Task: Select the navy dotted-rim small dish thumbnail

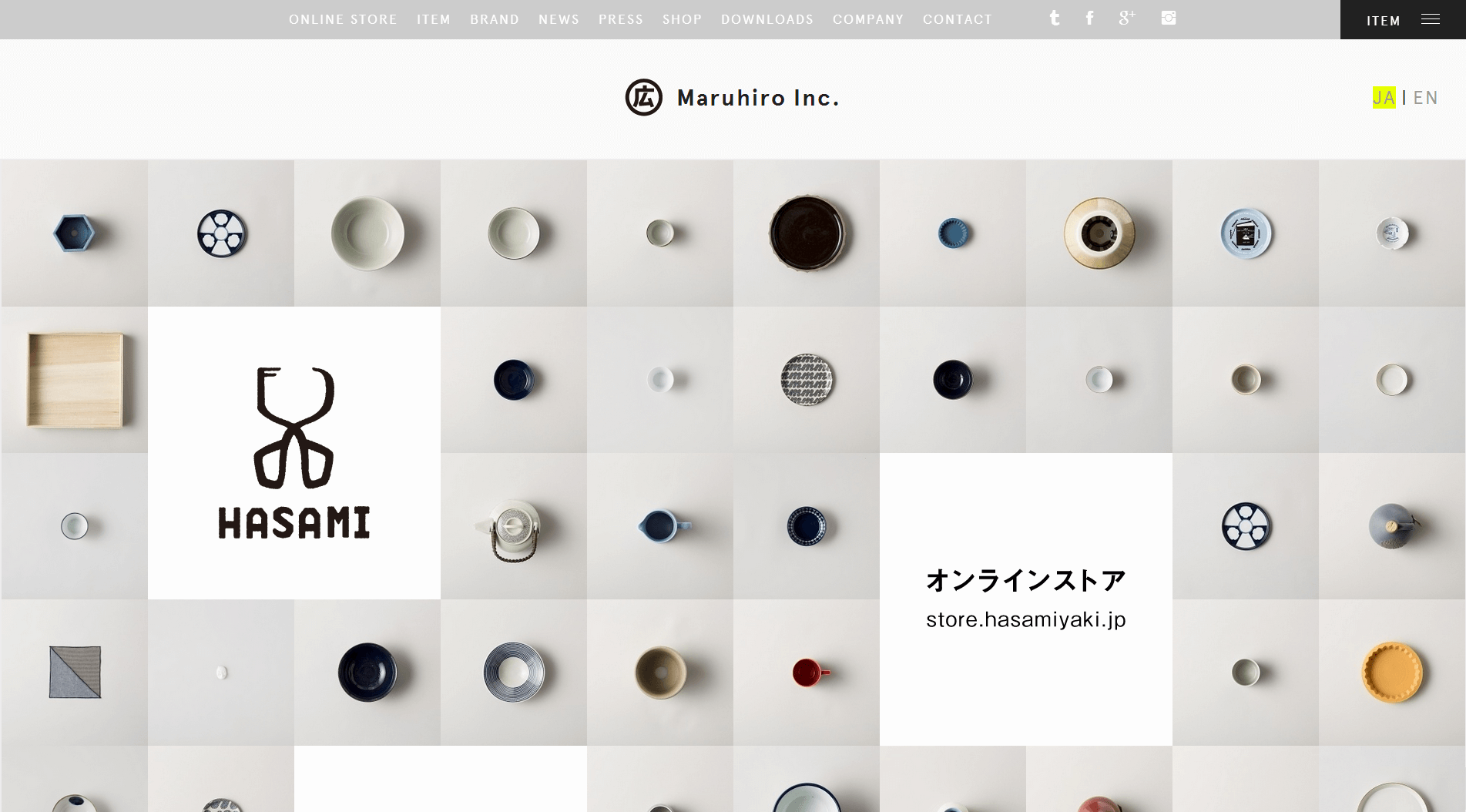Action: [807, 526]
